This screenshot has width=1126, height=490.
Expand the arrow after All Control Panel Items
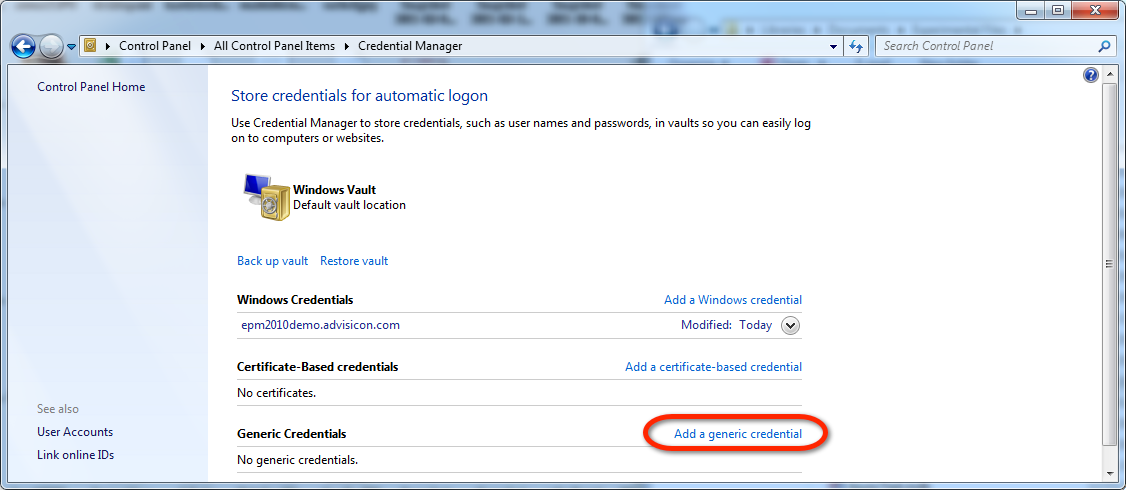pos(347,46)
